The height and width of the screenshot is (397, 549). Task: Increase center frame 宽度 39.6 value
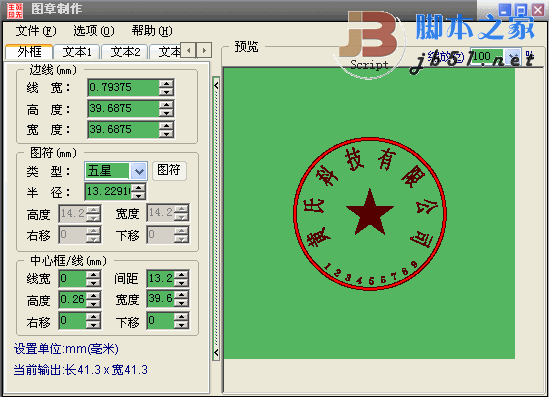tap(181, 295)
